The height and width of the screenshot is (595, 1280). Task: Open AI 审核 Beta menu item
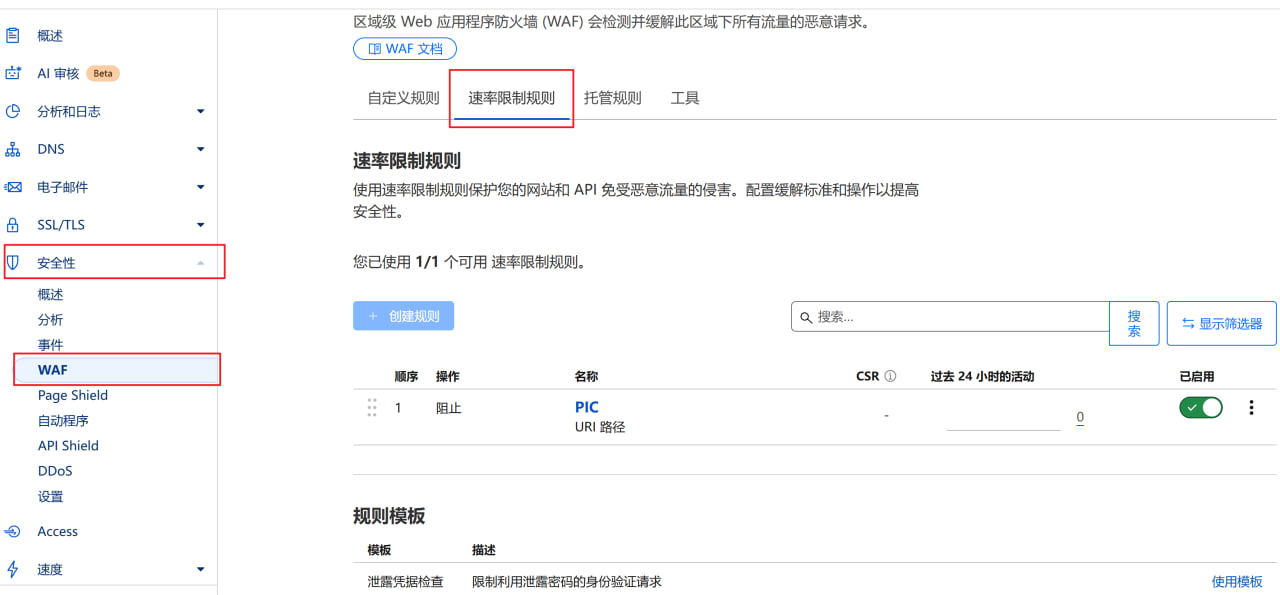tap(78, 73)
